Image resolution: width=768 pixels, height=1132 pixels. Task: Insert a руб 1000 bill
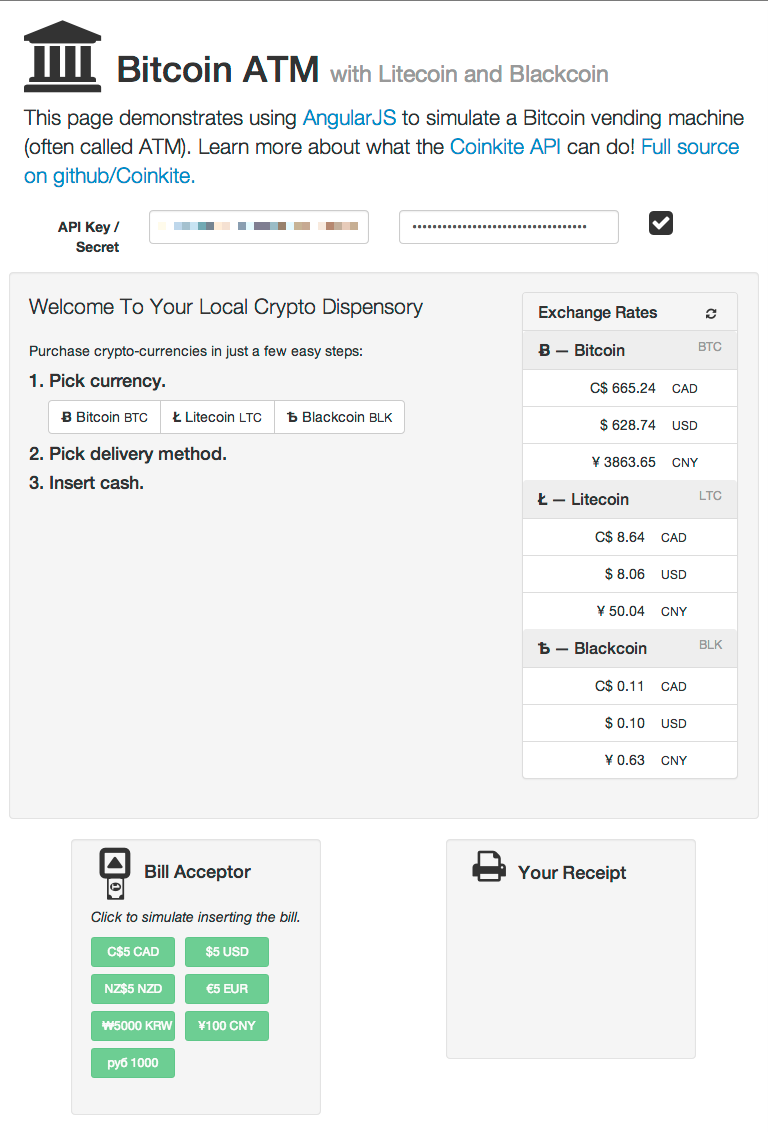point(133,1063)
